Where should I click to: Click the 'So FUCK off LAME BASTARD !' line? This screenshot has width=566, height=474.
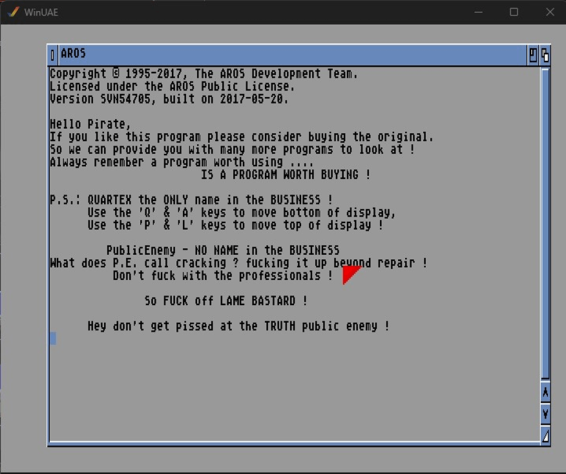[226, 301]
